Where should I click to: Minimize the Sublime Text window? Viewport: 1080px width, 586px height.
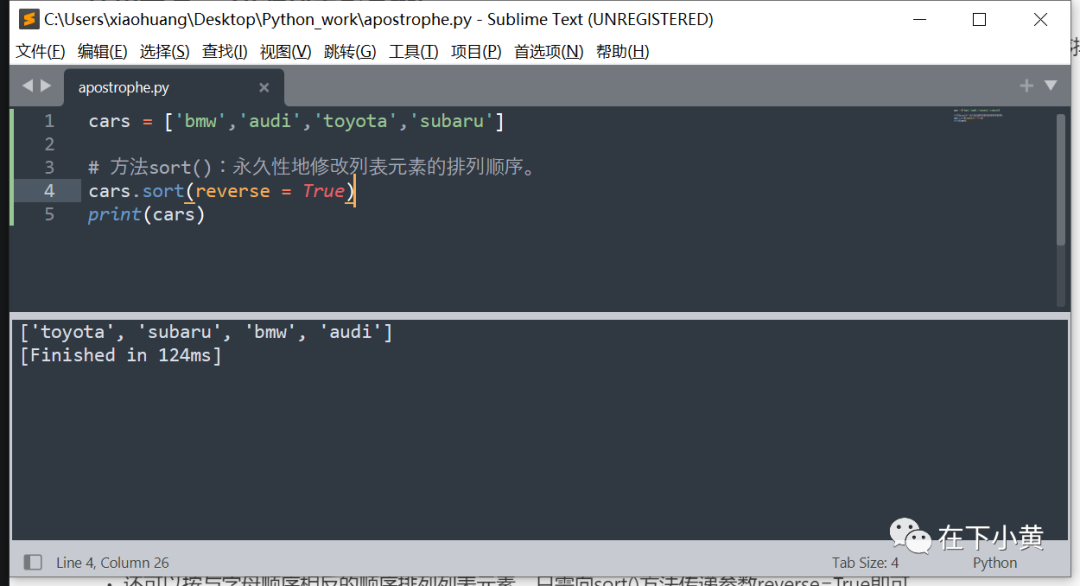[920, 19]
